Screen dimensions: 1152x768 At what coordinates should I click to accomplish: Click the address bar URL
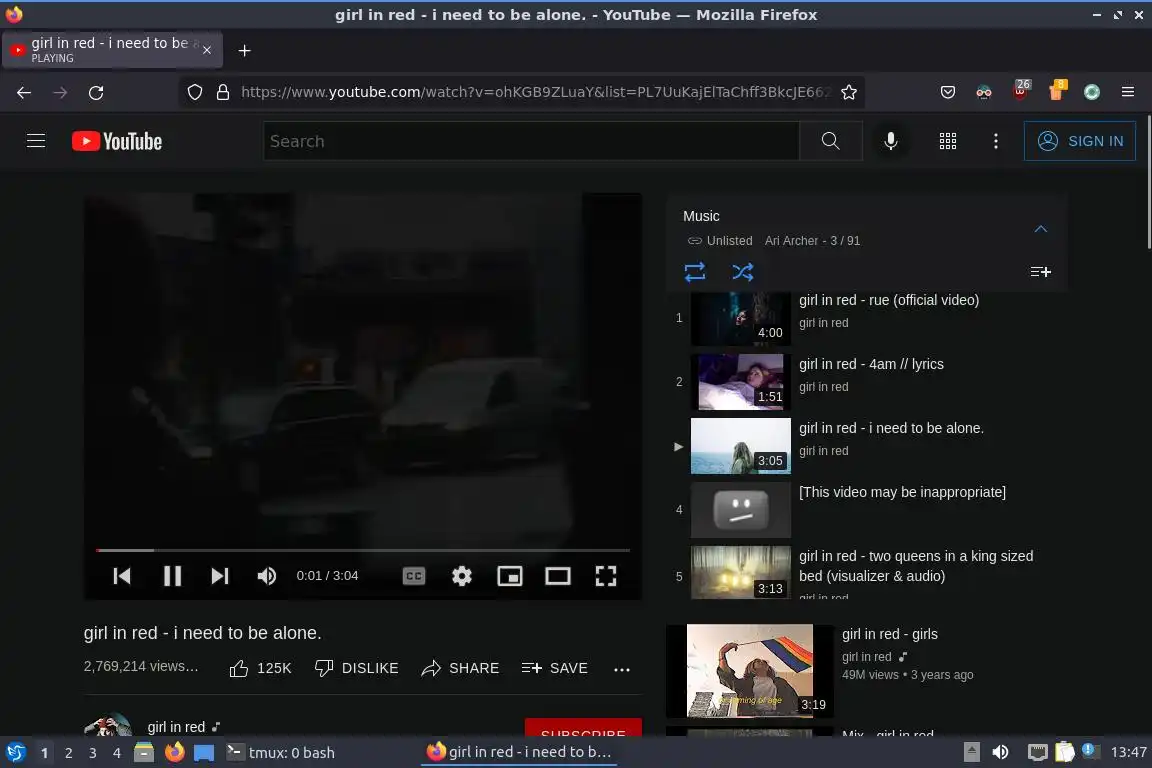pos(535,93)
